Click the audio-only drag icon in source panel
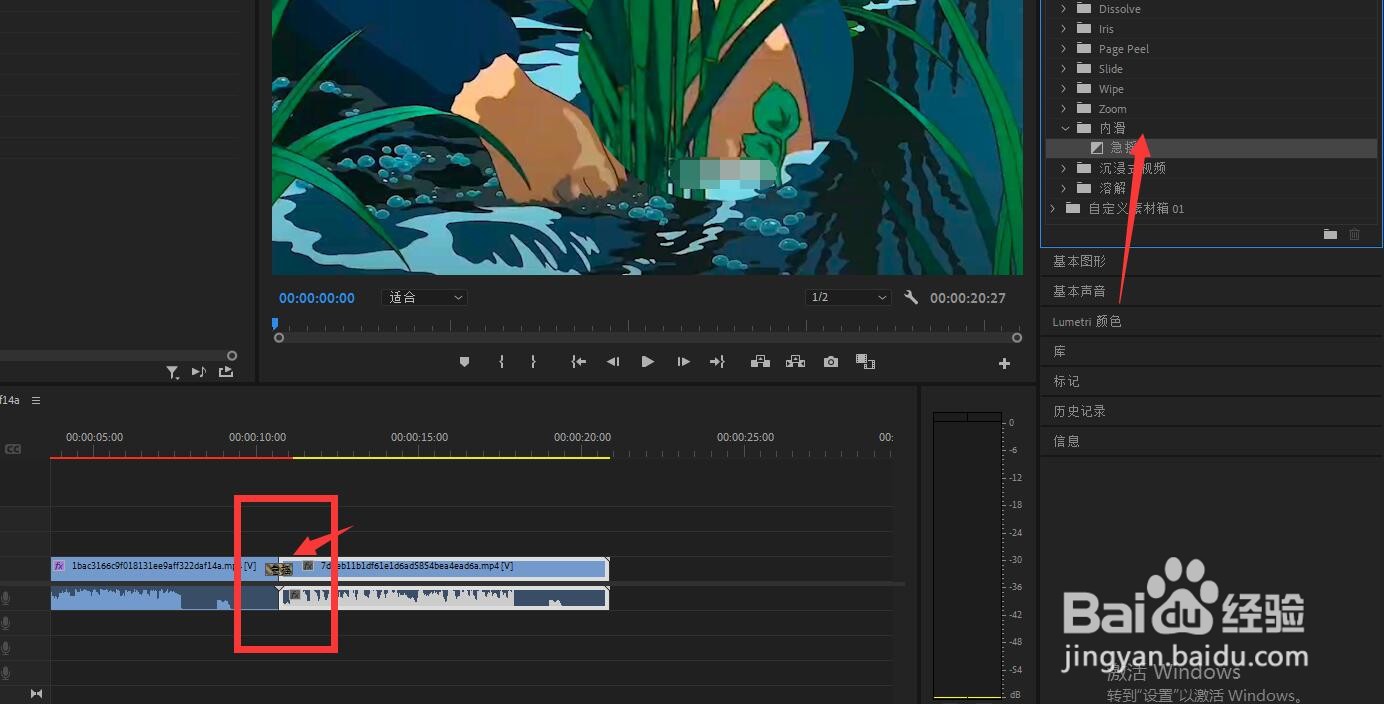The height and width of the screenshot is (704, 1384). point(199,372)
